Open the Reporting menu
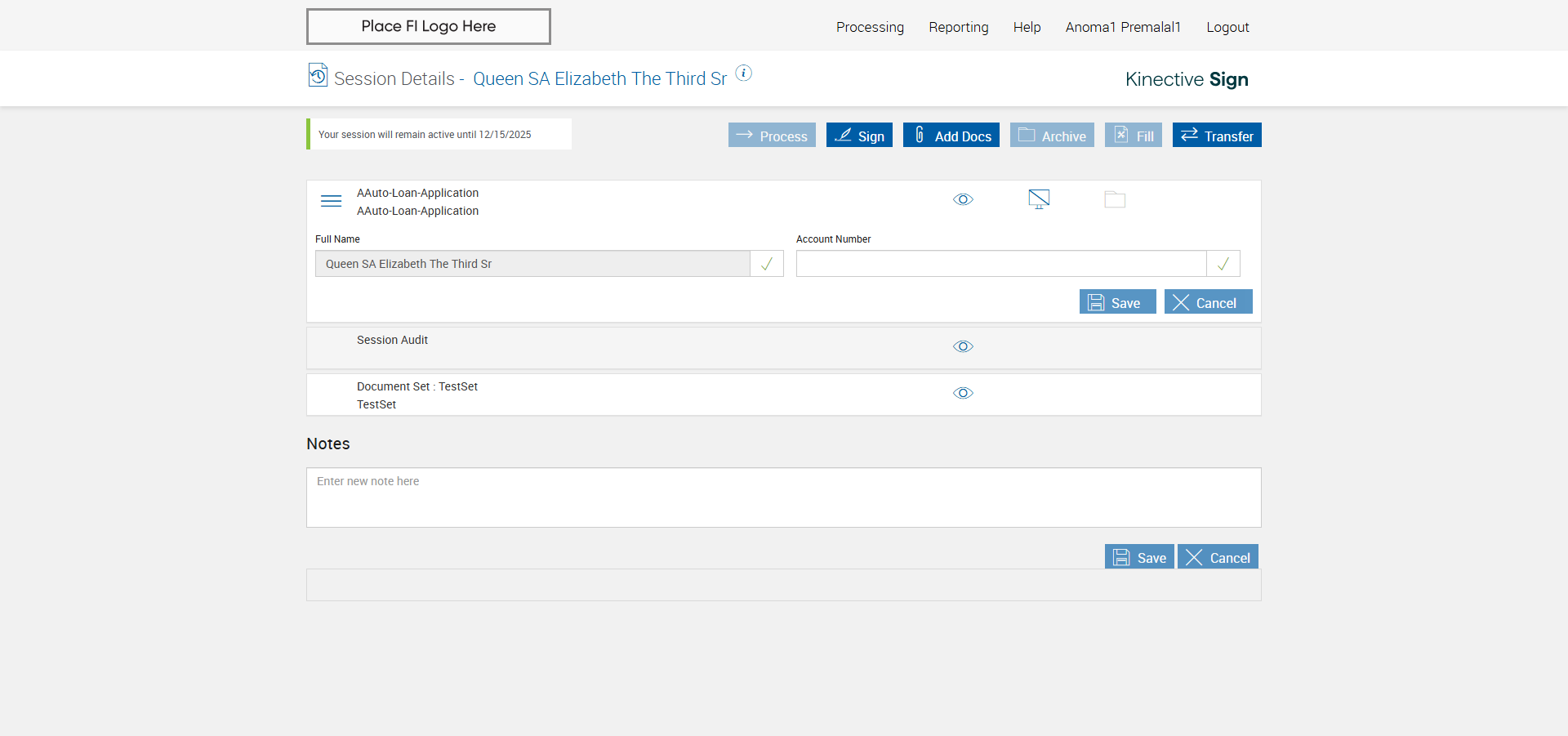Viewport: 1568px width, 736px height. 959,27
